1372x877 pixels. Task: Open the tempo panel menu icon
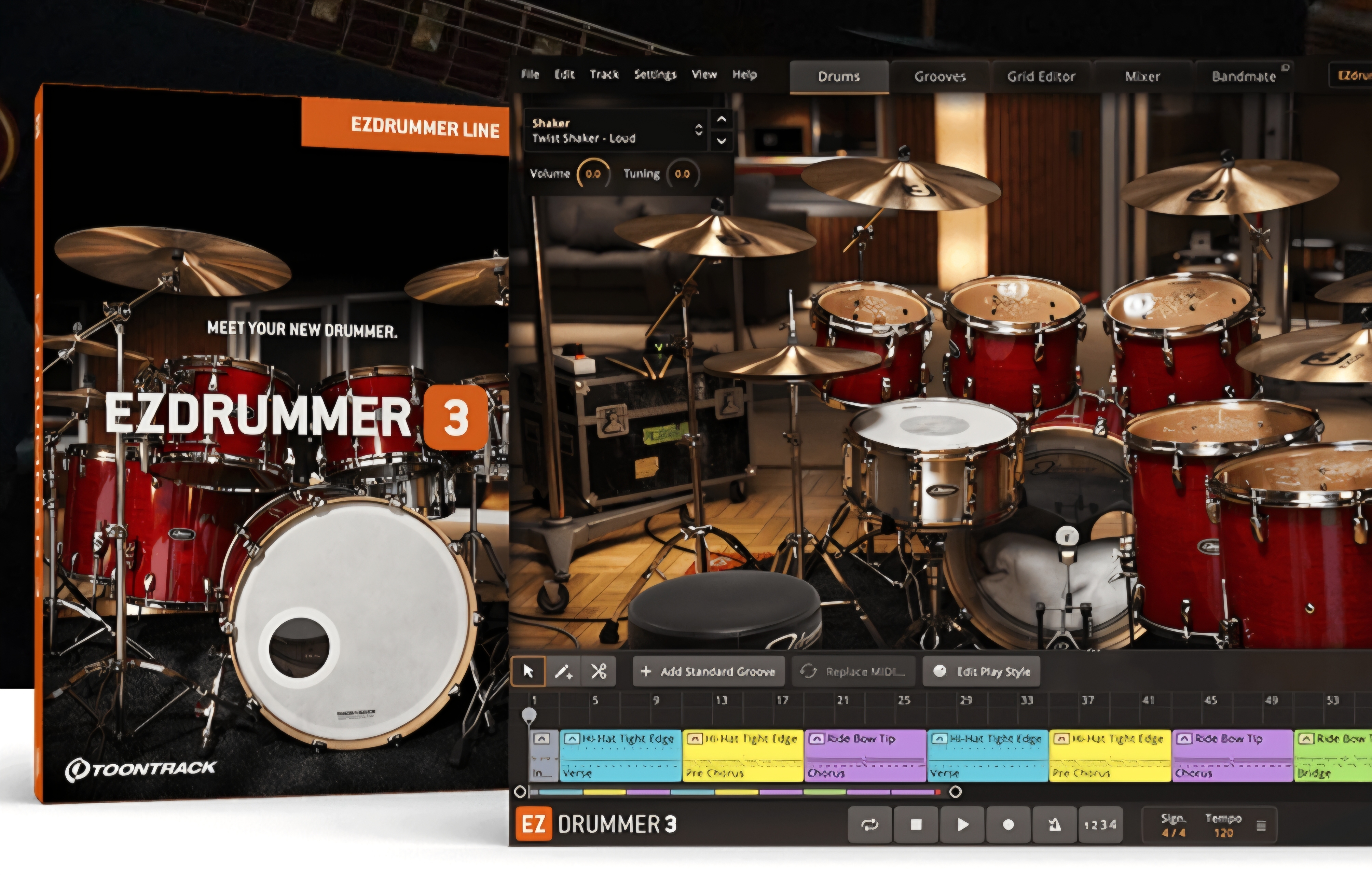click(x=1261, y=825)
